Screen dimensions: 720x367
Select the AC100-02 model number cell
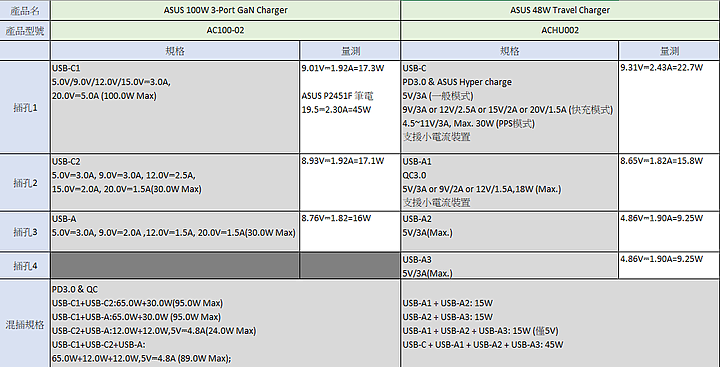click(225, 30)
